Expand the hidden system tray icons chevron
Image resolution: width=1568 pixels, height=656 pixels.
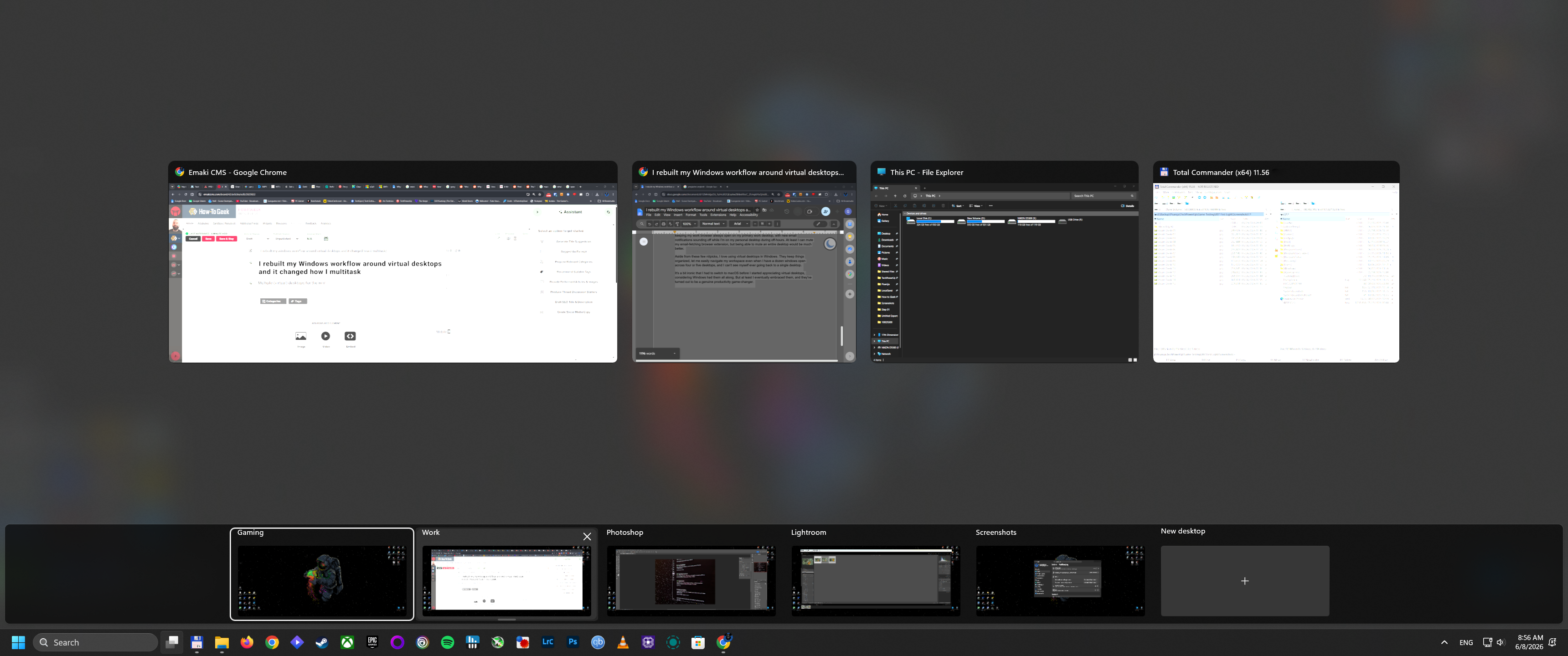tap(1444, 642)
